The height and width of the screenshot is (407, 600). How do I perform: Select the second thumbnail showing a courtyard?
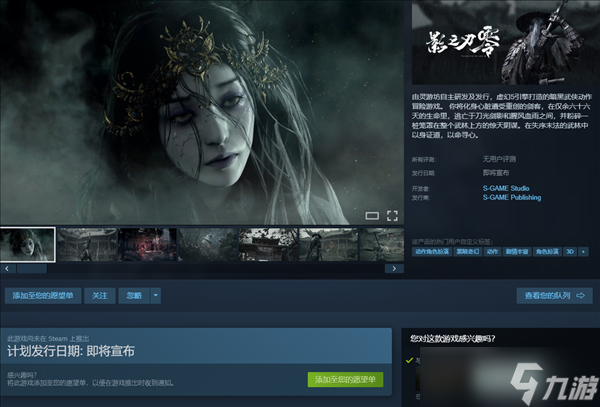(x=87, y=245)
